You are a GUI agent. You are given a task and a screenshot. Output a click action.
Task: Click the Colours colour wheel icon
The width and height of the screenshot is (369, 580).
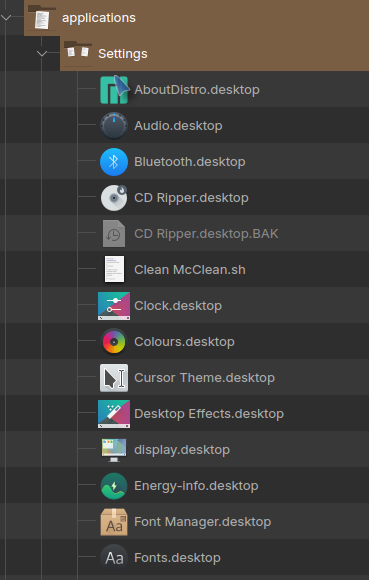114,342
